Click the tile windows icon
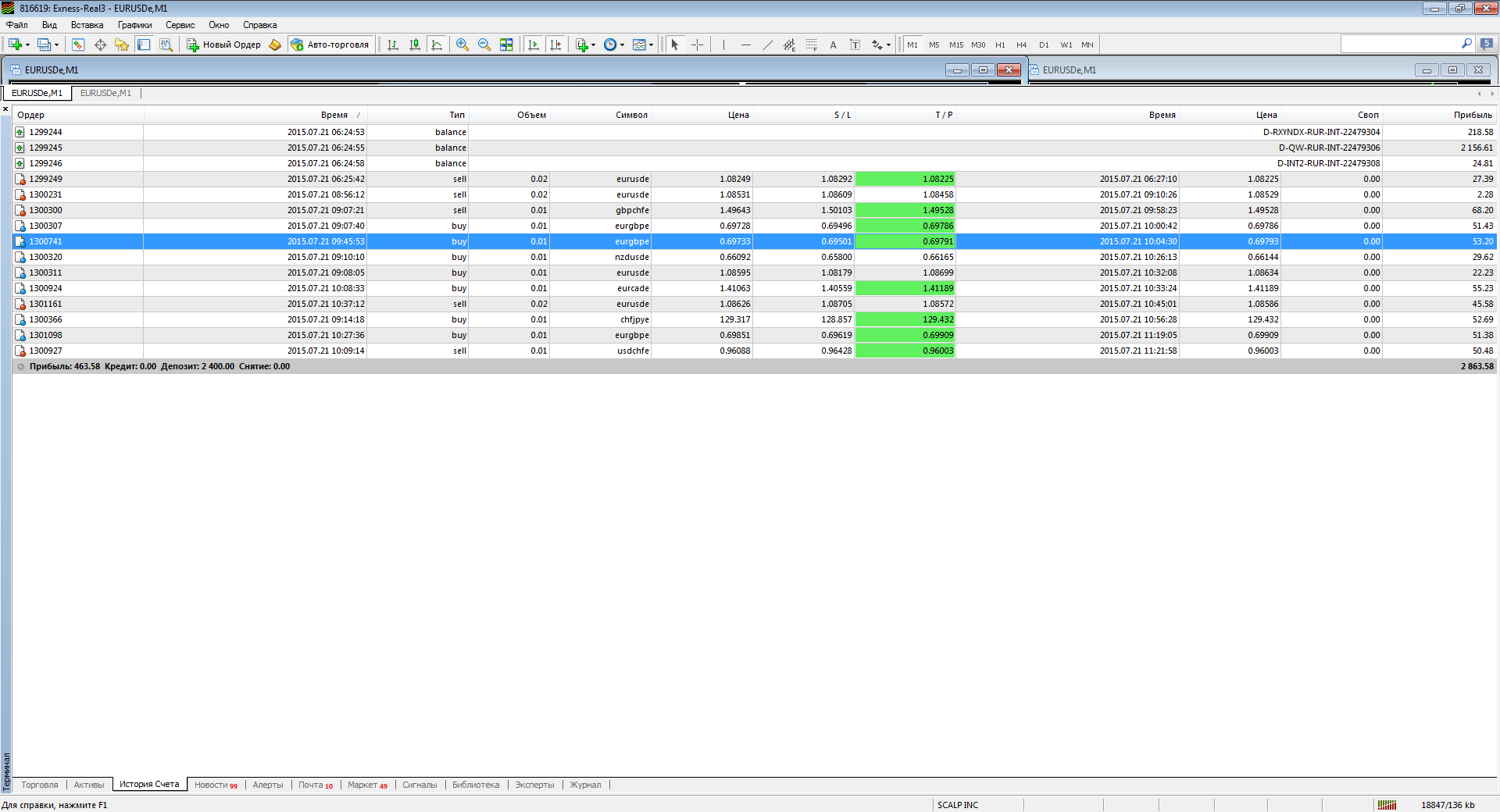This screenshot has height=812, width=1500. click(506, 45)
